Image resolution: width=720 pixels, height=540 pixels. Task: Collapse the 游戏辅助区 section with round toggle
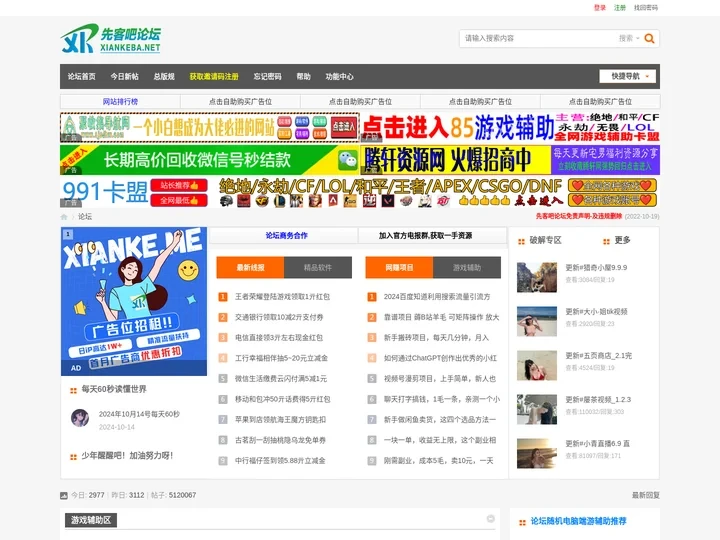(x=490, y=519)
